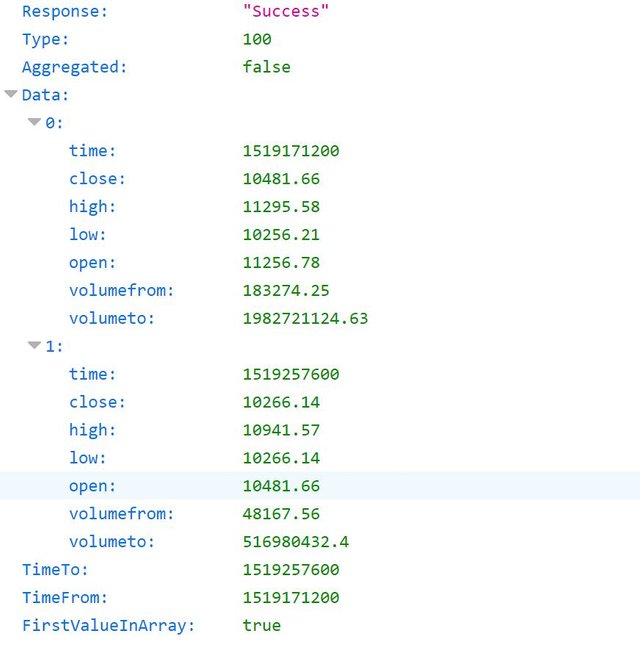640x645 pixels.
Task: Select the Type key row
Action: [44, 40]
